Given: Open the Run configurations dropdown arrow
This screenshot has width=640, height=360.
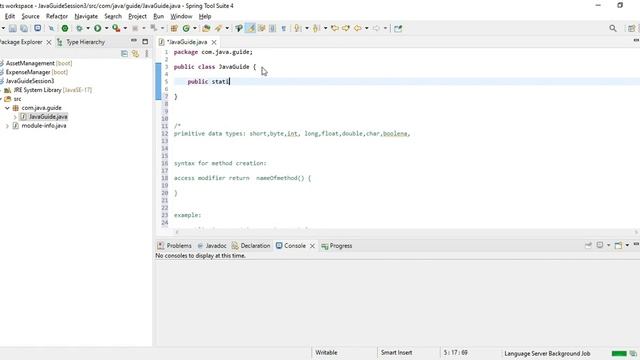Looking at the screenshot, I should click(107, 28).
